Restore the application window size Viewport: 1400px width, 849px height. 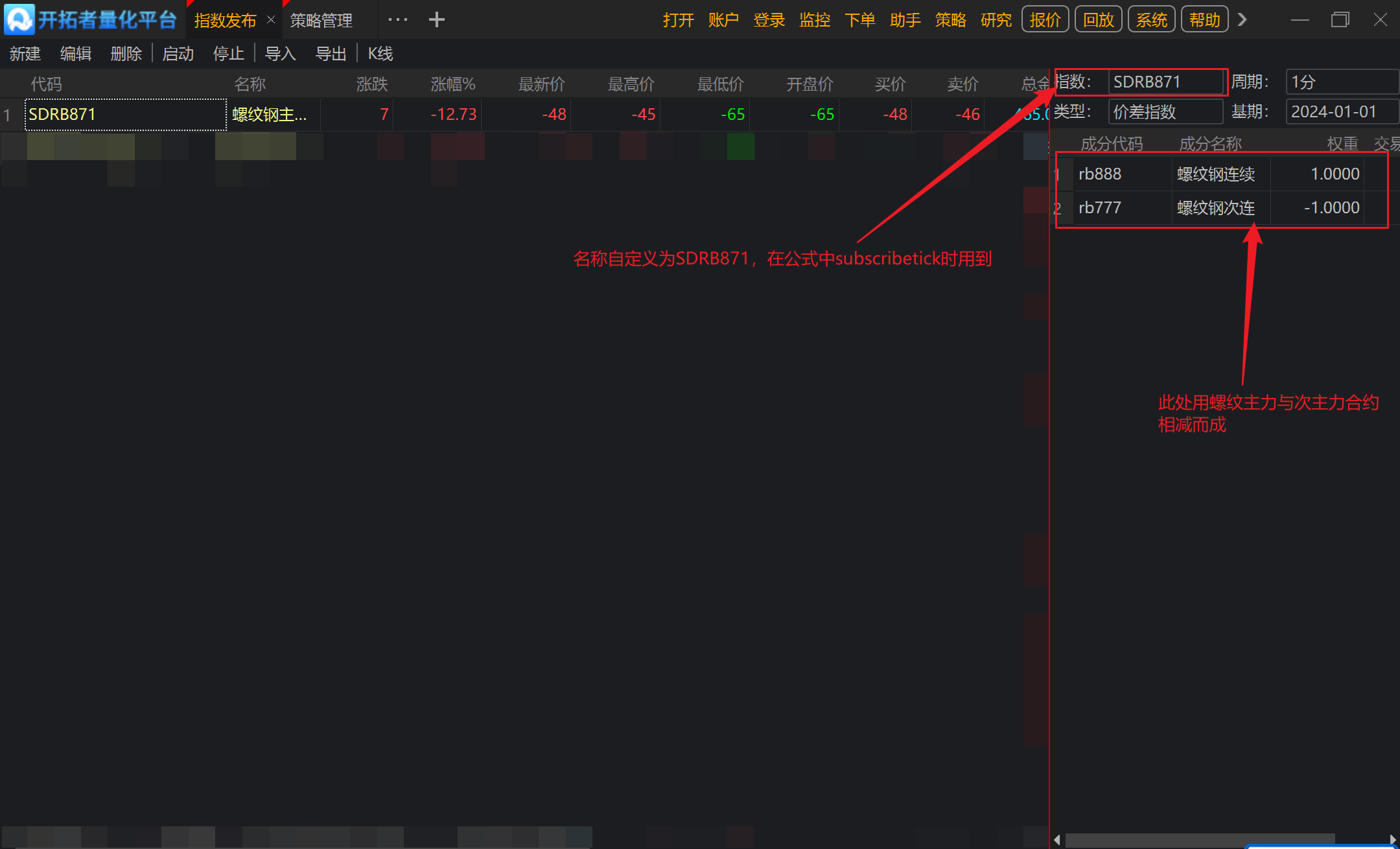1340,20
